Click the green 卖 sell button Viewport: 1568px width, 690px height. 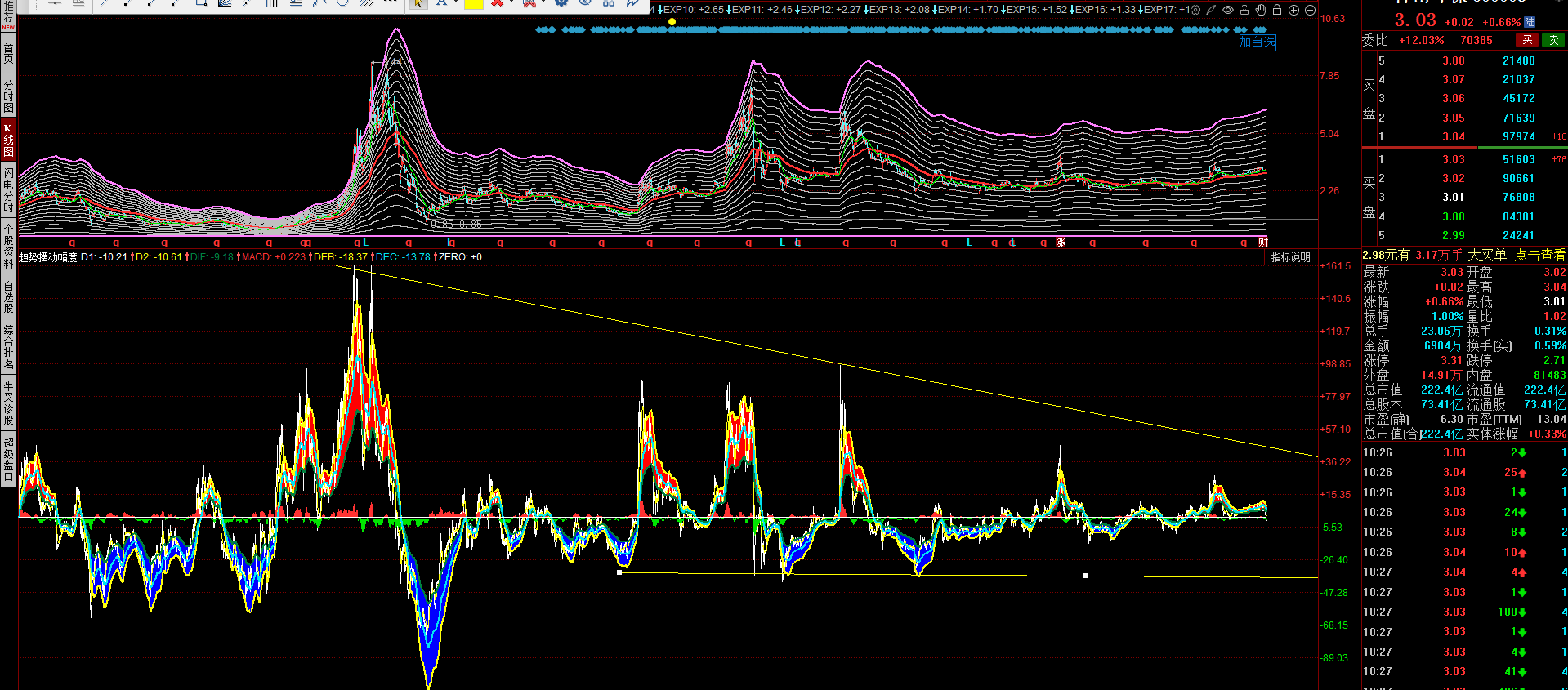1553,40
